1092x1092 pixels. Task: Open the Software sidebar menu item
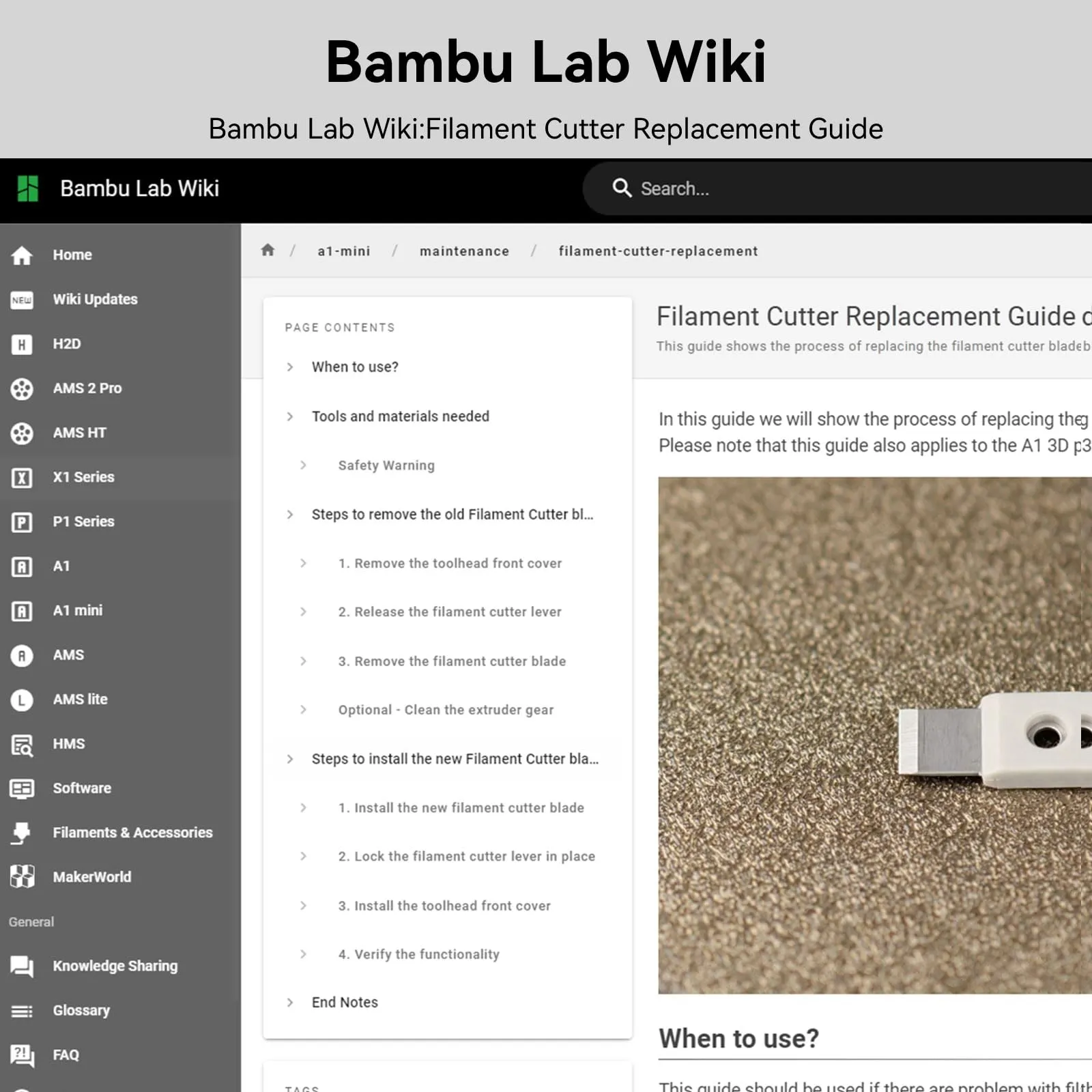tap(82, 788)
